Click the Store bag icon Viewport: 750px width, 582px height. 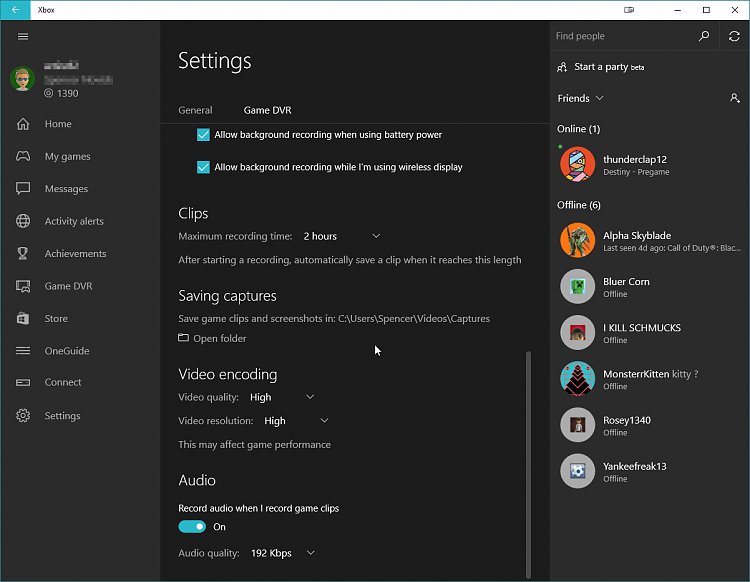click(x=23, y=318)
